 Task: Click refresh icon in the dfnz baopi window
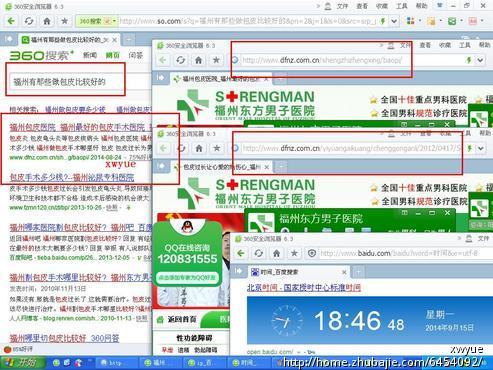click(x=180, y=60)
